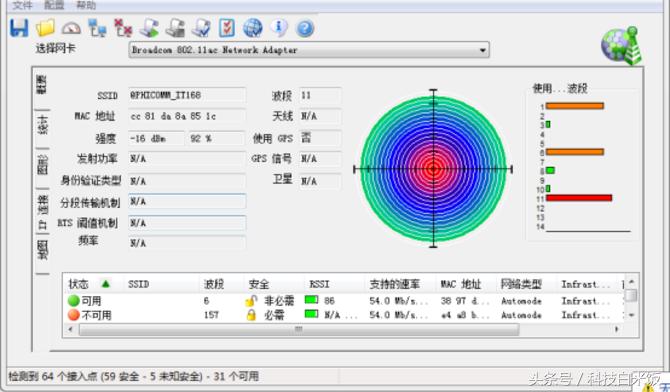Click the open padlock icon beside 非必需
Screen dimensions: 670x392
point(251,301)
